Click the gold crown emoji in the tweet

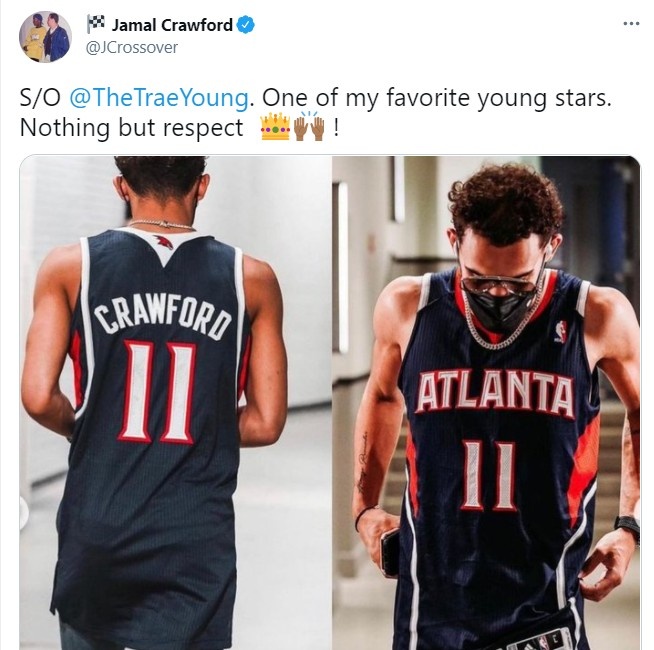[275, 126]
